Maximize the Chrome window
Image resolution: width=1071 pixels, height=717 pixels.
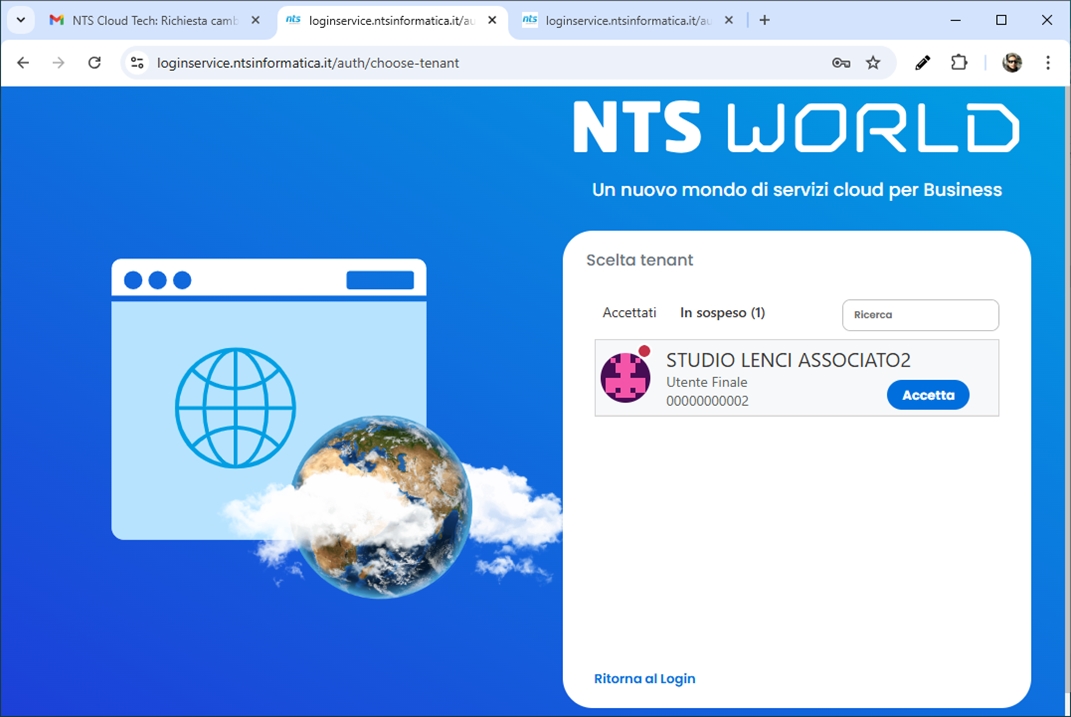1001,20
